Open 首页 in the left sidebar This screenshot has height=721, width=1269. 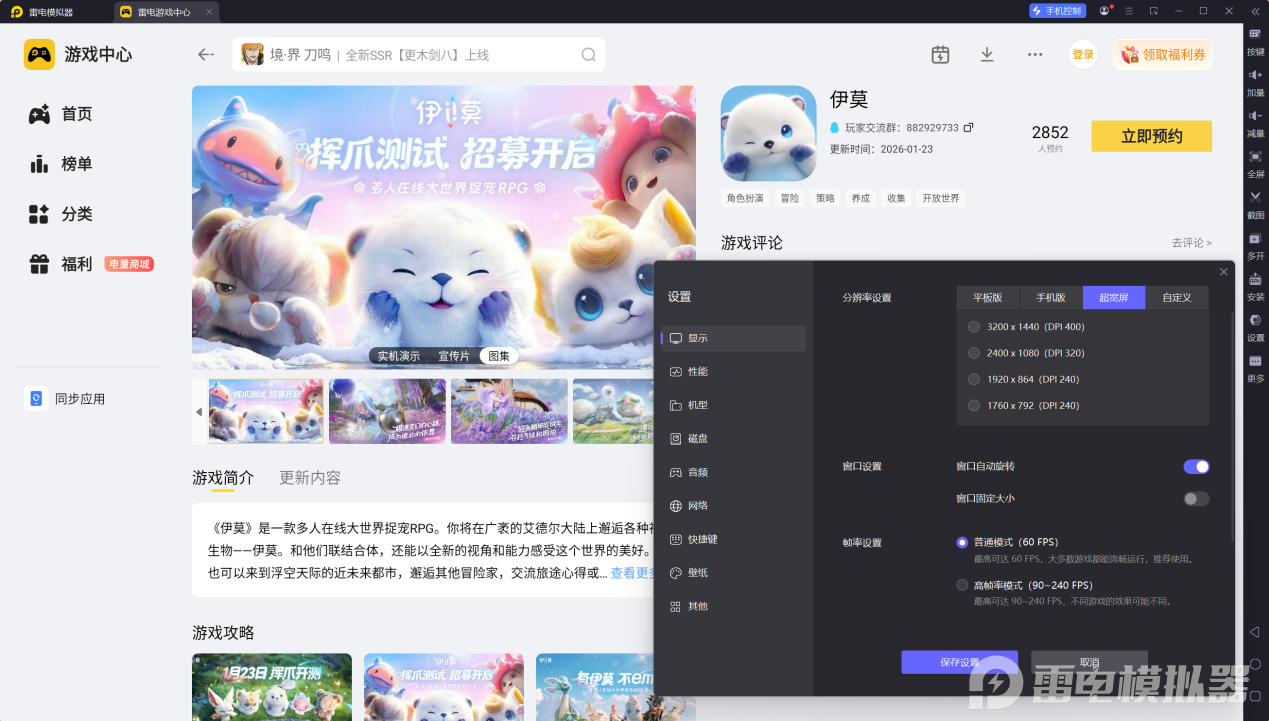[x=61, y=114]
